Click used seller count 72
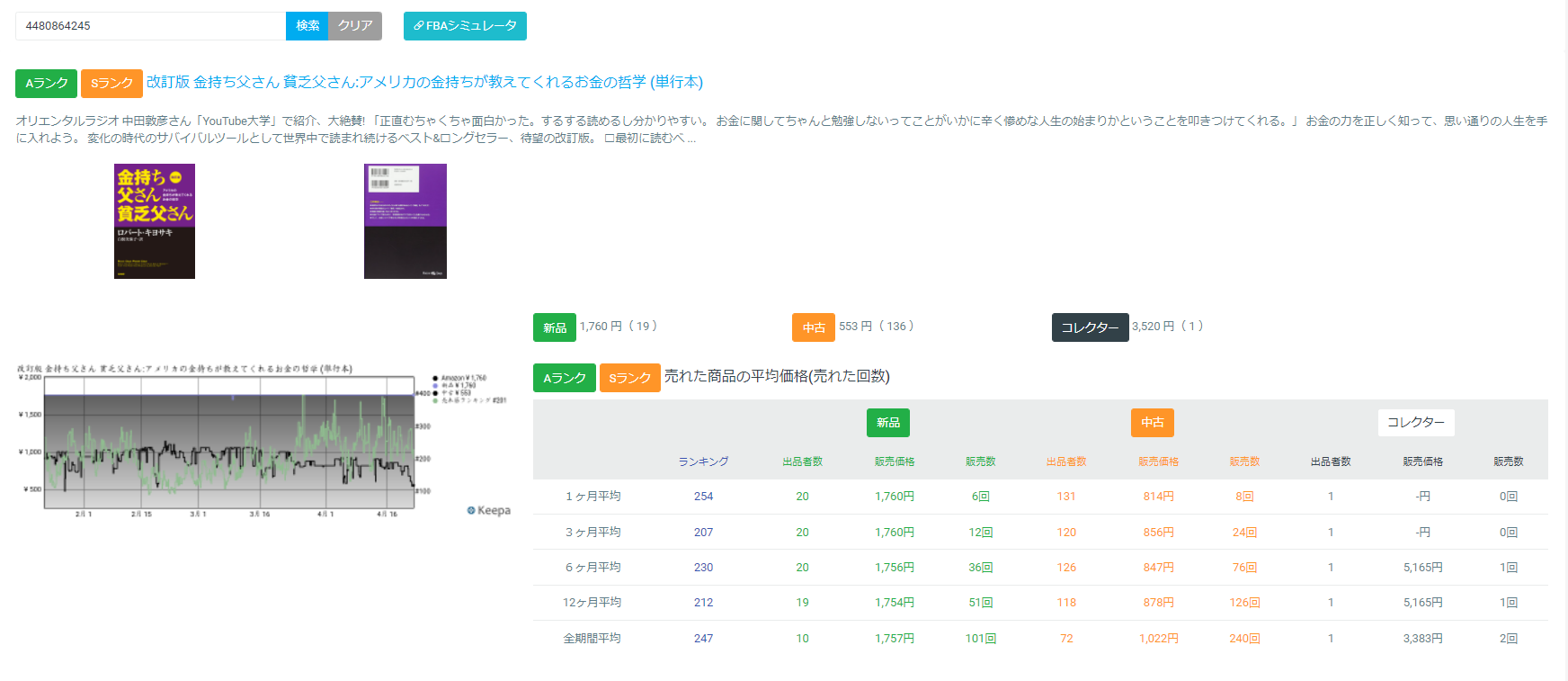The image size is (1568, 681). point(1066,639)
